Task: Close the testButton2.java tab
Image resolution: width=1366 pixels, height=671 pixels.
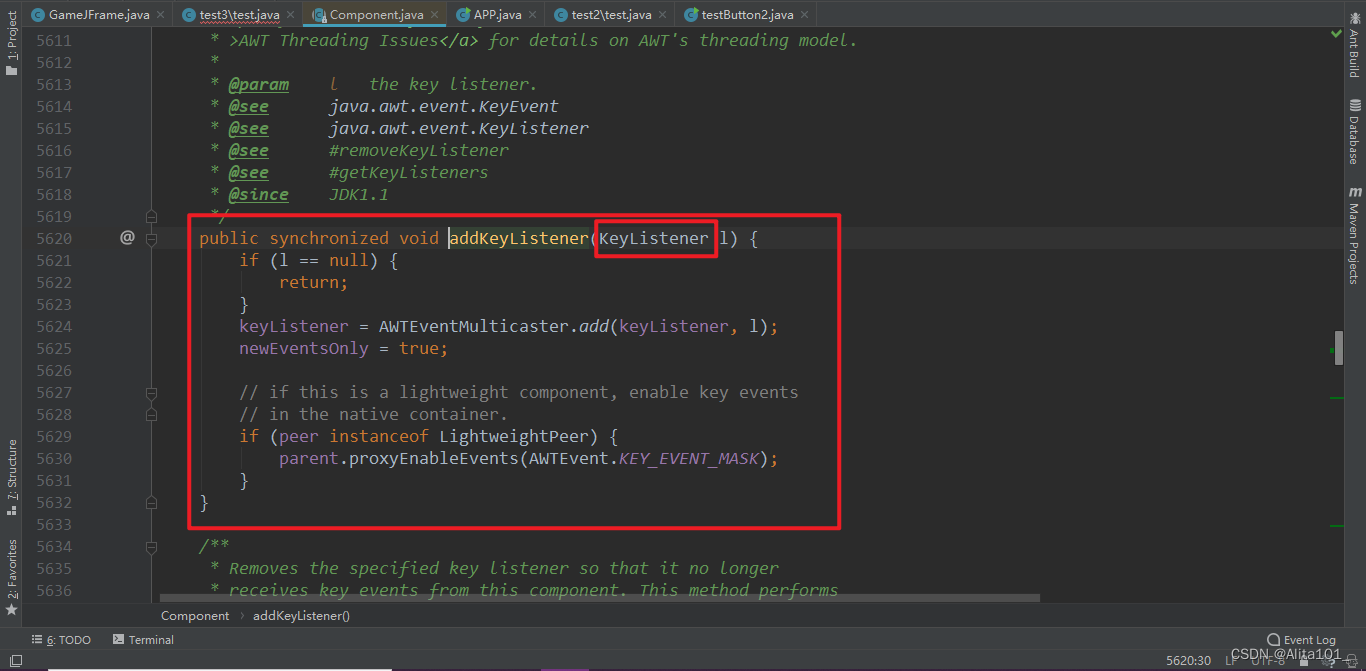Action: [x=806, y=15]
